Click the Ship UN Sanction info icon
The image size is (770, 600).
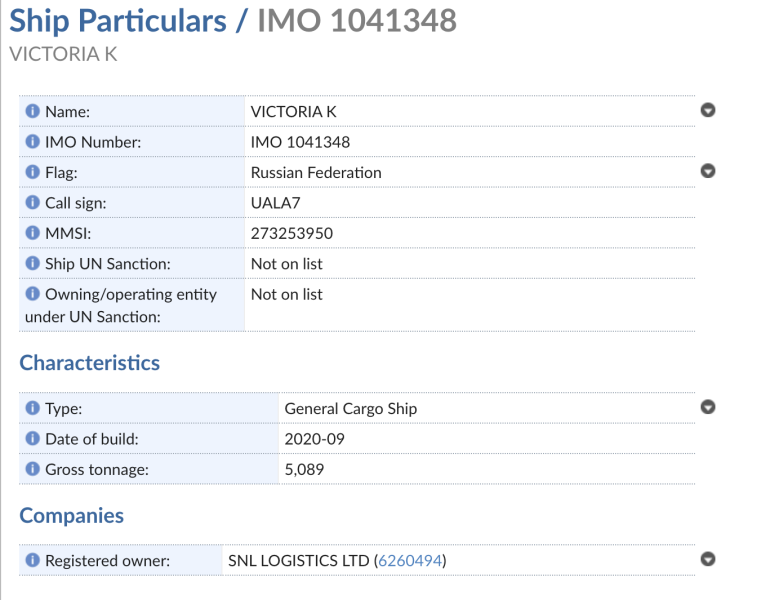click(x=33, y=264)
